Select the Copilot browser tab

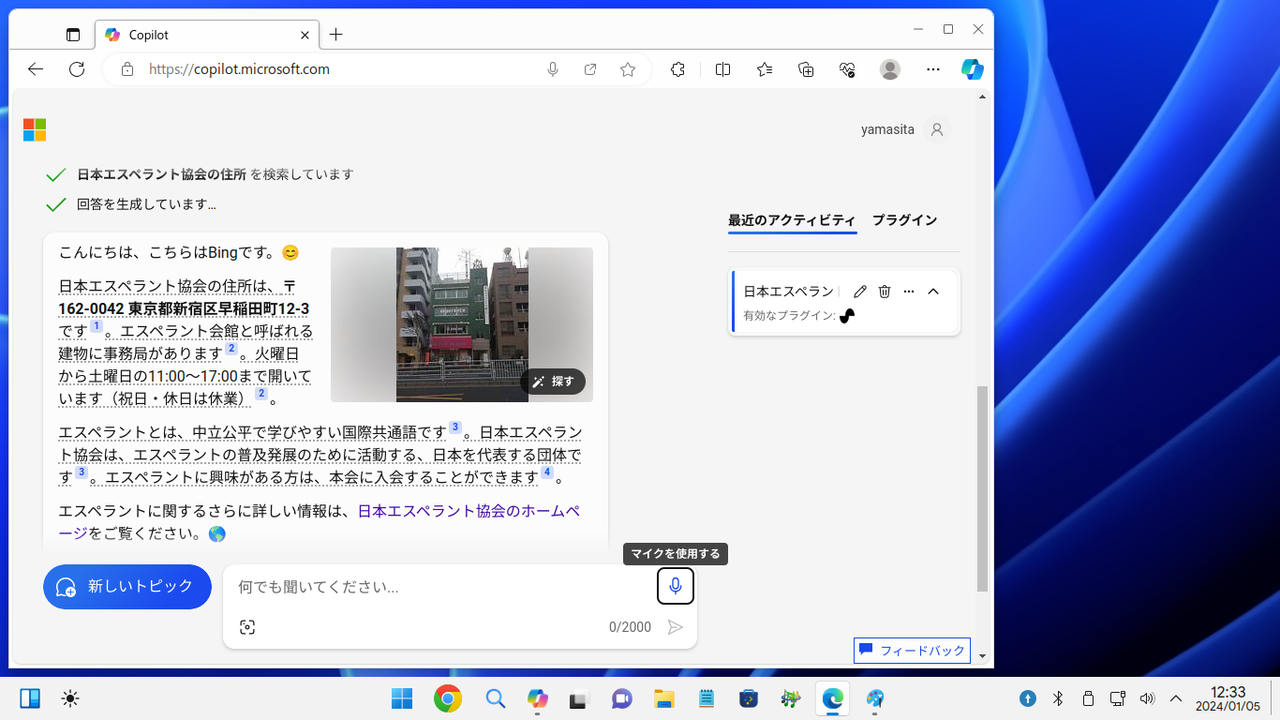pyautogui.click(x=207, y=35)
